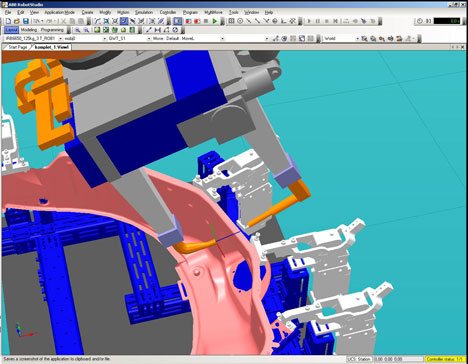Click the snap local origin icon
Screen dimensions: 468x364
point(284,21)
